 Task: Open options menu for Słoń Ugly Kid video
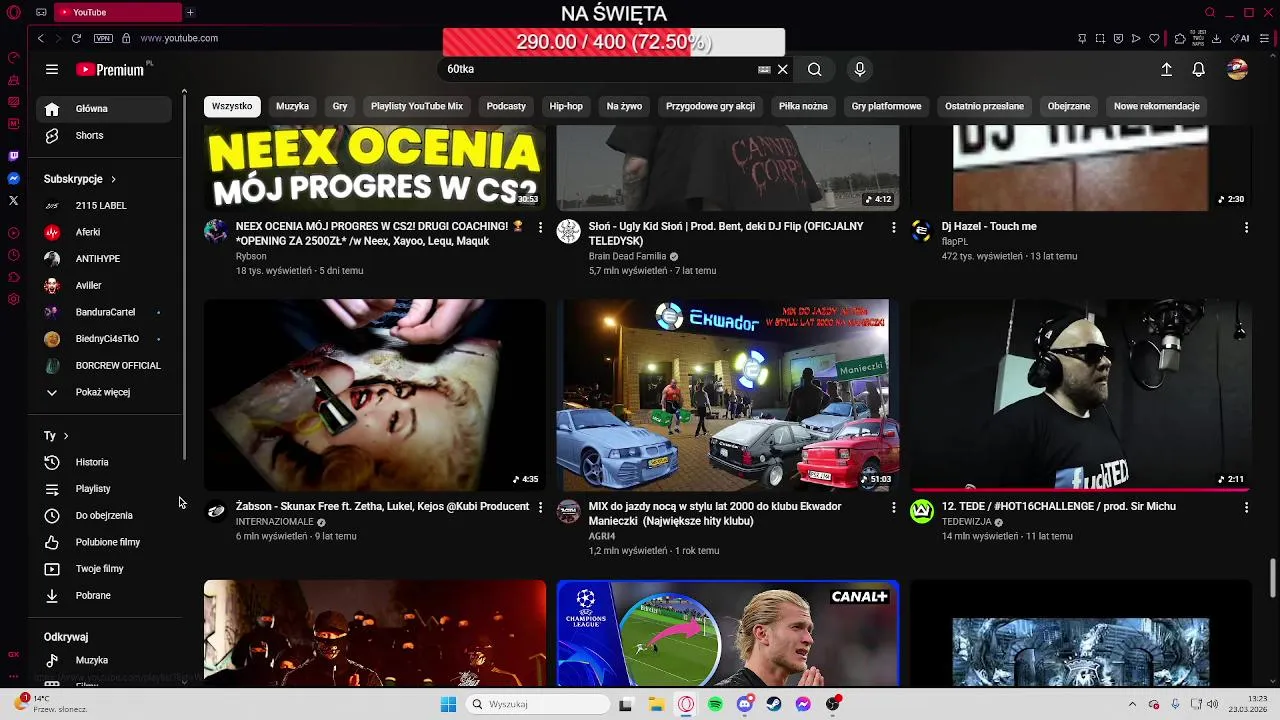point(893,228)
